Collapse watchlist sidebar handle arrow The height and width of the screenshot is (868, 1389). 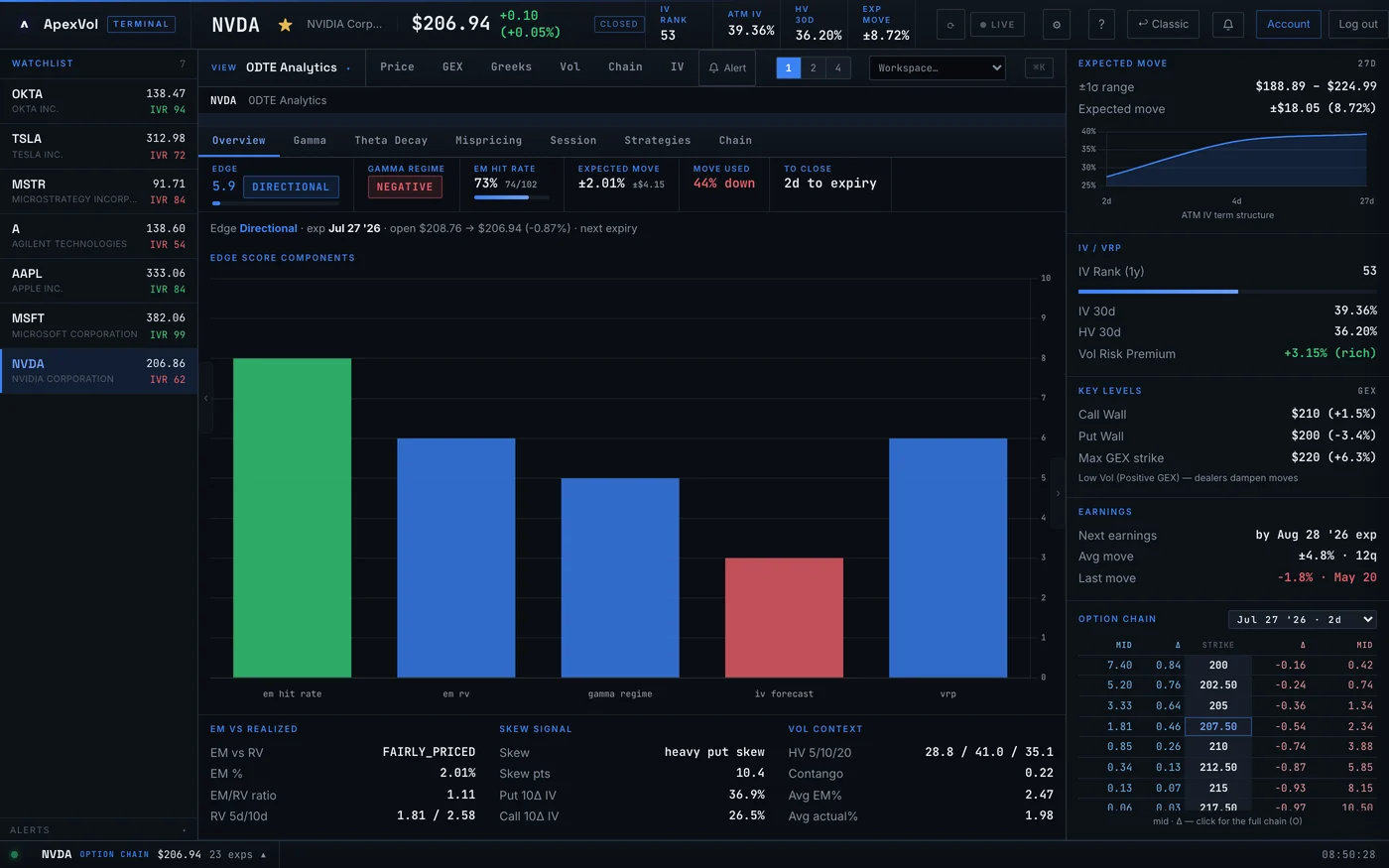click(x=206, y=398)
